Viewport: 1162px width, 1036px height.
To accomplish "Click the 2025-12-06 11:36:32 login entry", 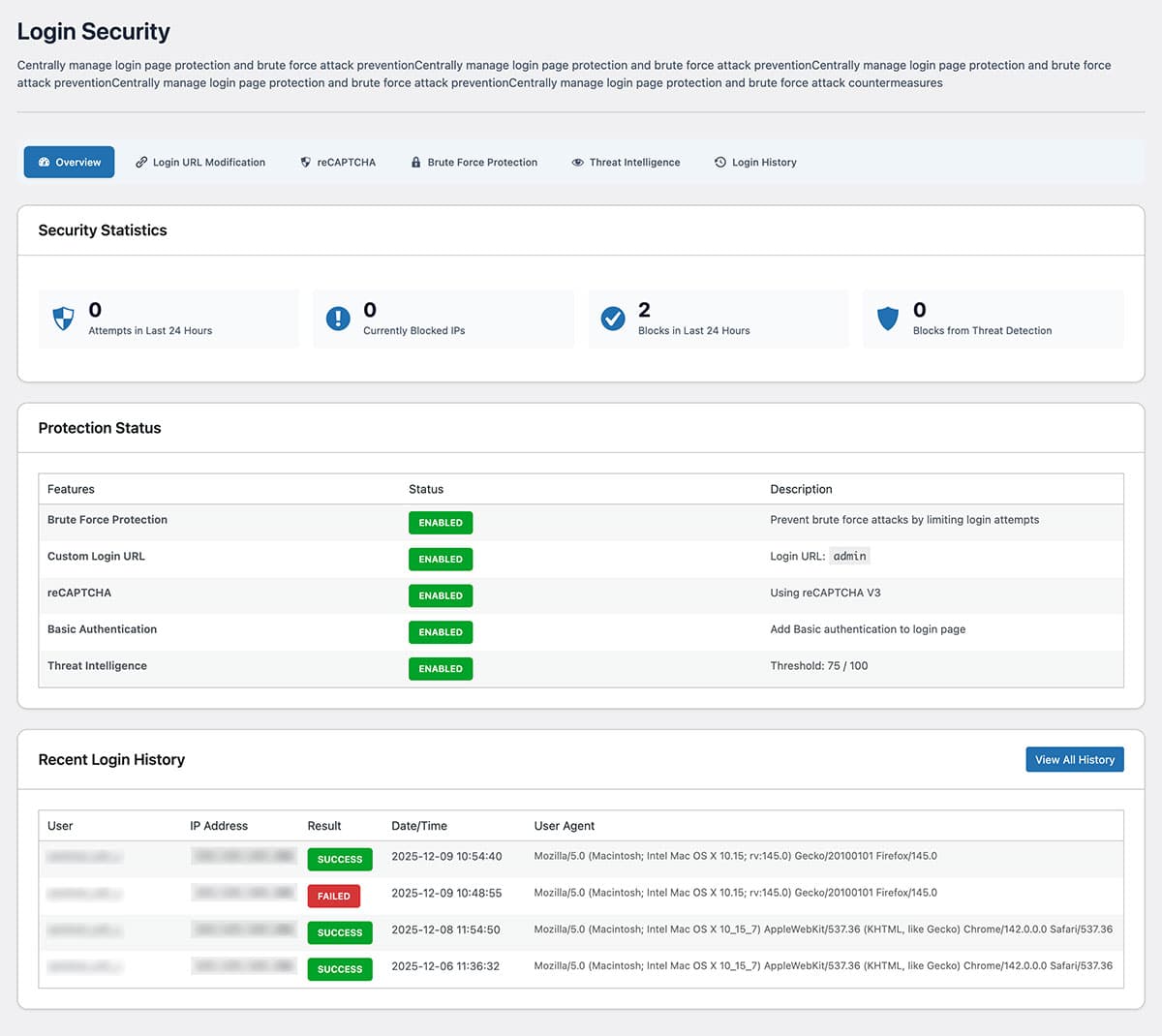I will click(445, 966).
